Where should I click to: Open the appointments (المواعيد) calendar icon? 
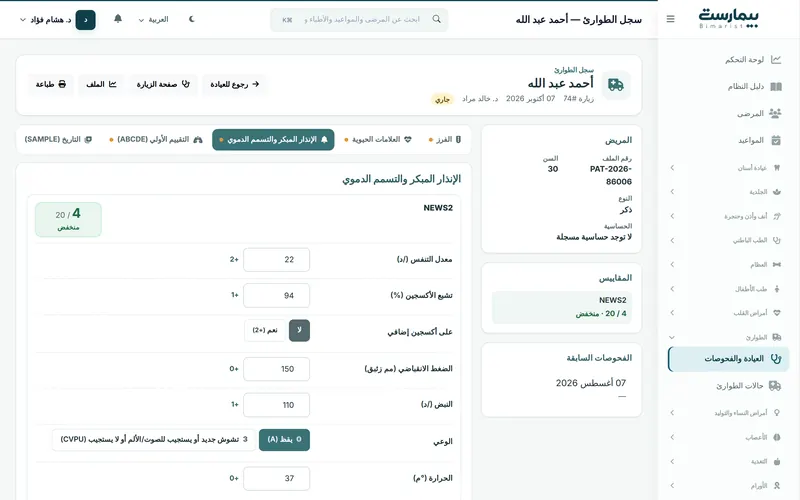tap(776, 140)
